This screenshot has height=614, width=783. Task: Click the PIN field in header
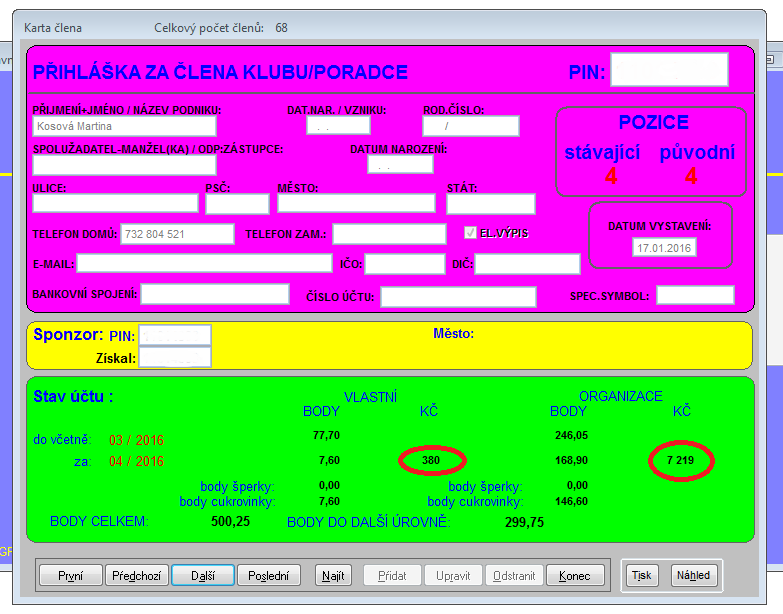point(669,71)
